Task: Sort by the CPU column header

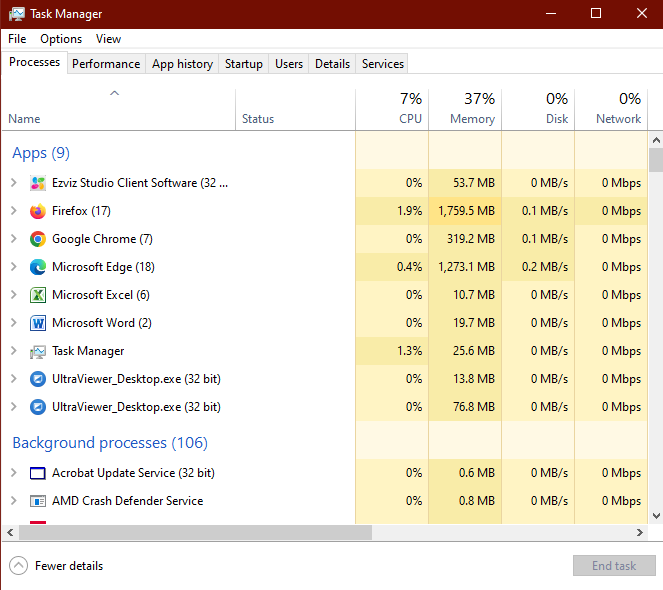Action: click(392, 110)
